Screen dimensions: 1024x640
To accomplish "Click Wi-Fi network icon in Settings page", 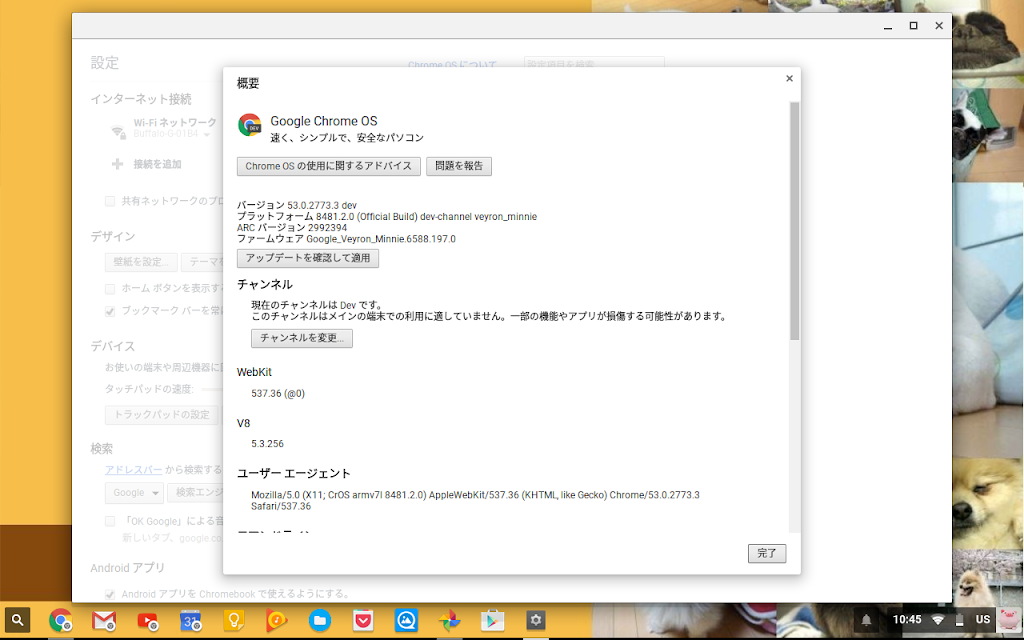I will coord(118,132).
